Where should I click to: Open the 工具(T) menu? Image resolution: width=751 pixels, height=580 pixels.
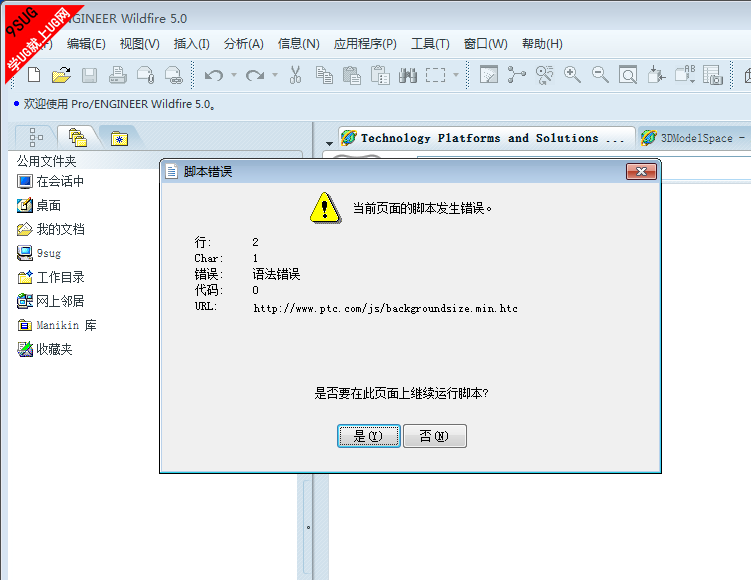click(430, 44)
